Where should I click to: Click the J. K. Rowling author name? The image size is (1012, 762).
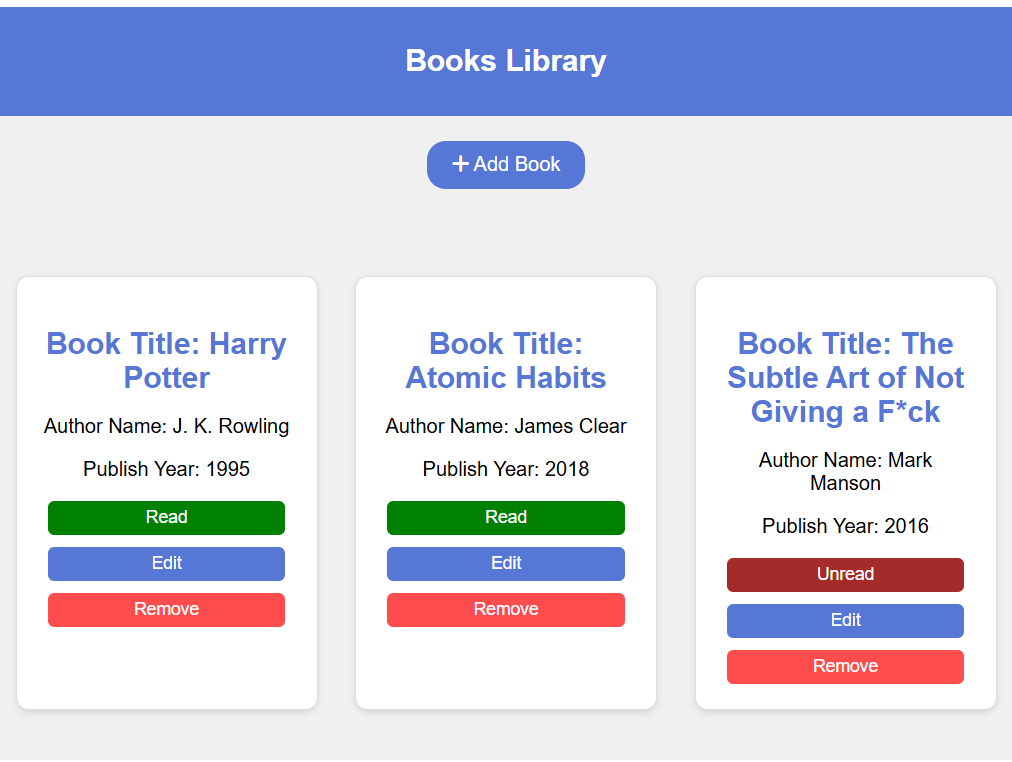[x=166, y=427]
